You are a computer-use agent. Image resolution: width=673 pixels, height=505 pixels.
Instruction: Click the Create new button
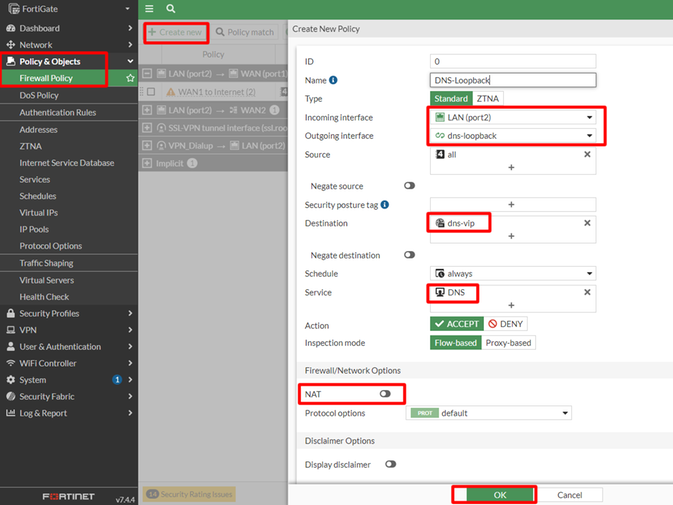coord(175,32)
